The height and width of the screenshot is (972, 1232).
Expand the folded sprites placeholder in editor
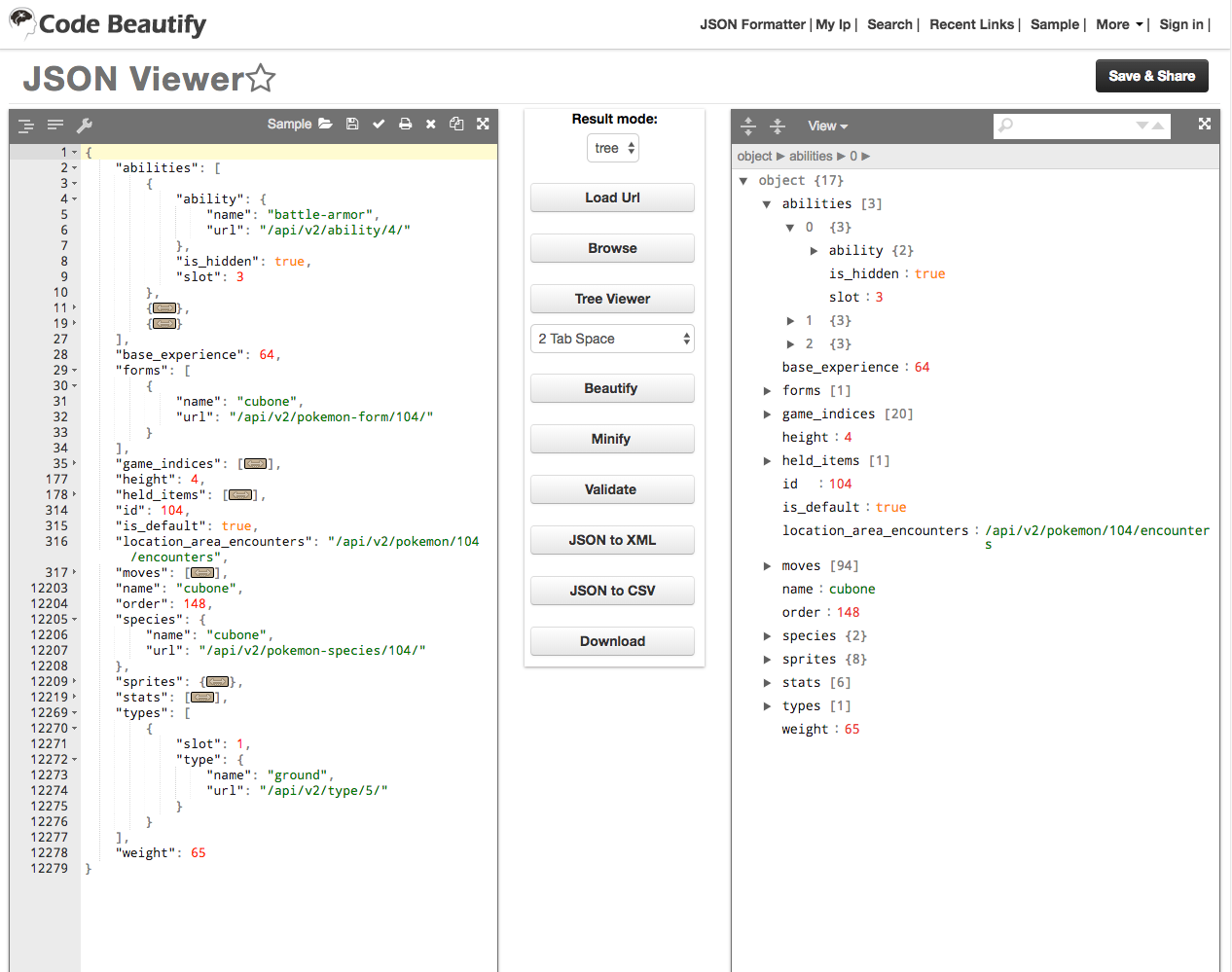coord(218,682)
